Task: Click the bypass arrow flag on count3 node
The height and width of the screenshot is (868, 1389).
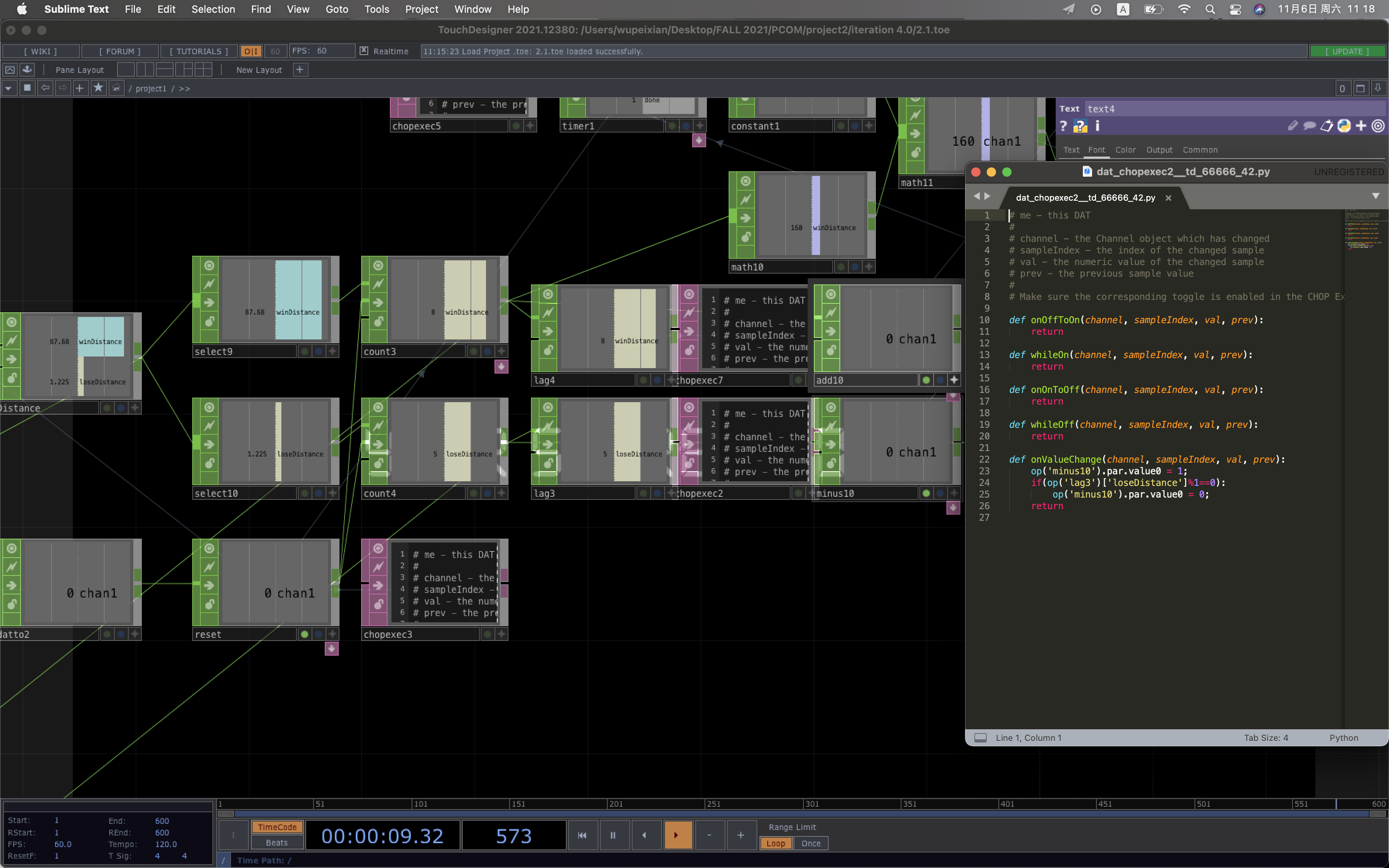Action: (378, 303)
